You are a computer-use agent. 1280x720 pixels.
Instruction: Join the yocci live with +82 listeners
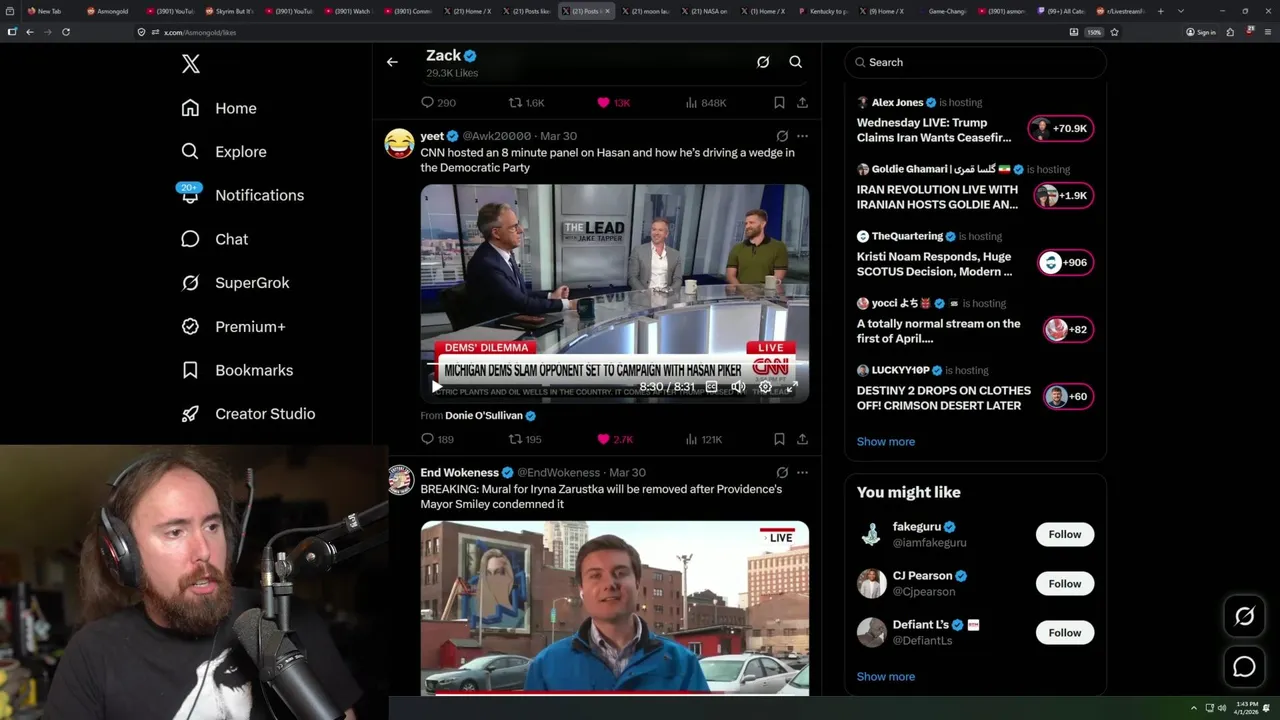pyautogui.click(x=1068, y=329)
